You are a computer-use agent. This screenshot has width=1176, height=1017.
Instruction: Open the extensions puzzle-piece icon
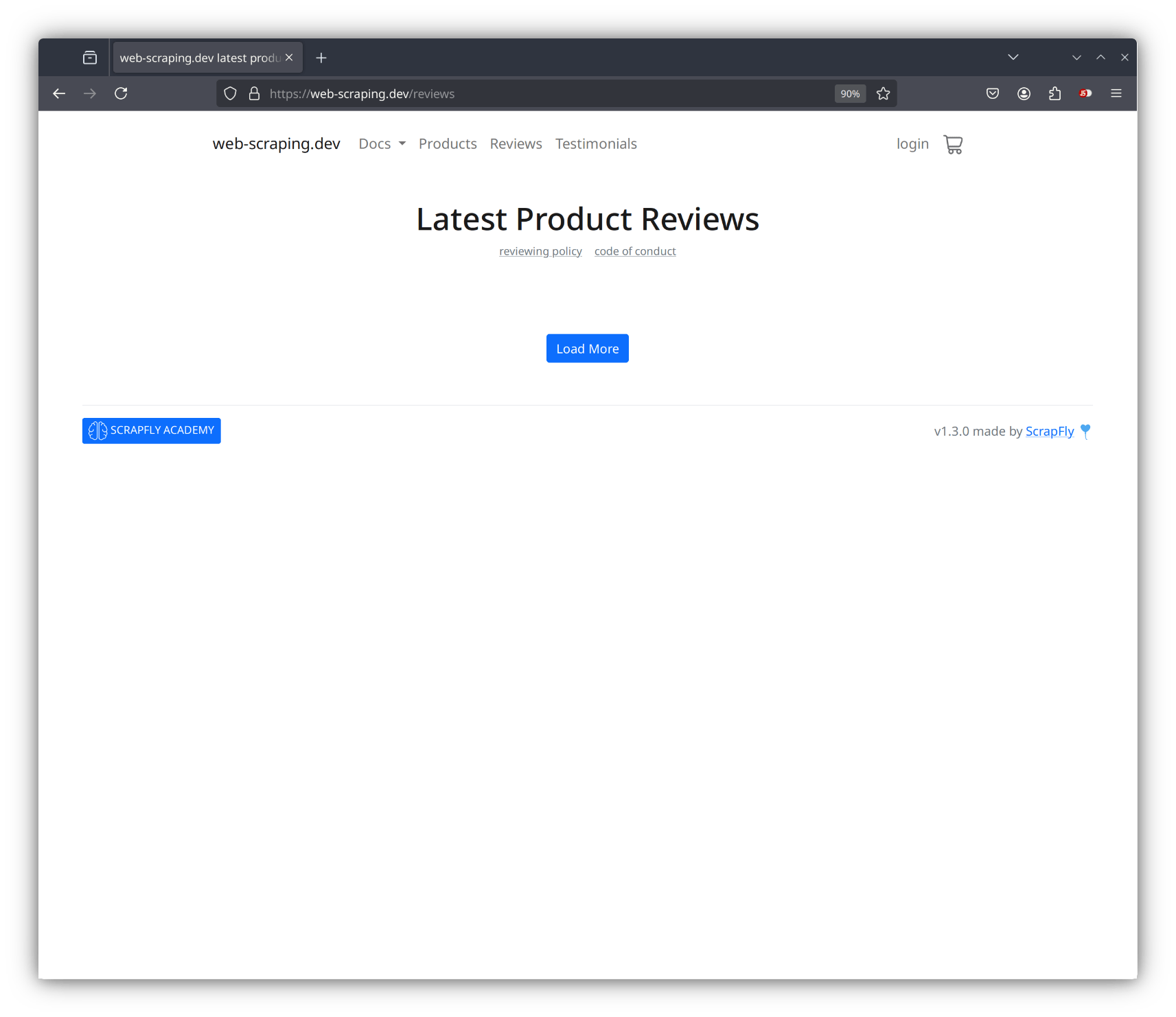pos(1055,93)
